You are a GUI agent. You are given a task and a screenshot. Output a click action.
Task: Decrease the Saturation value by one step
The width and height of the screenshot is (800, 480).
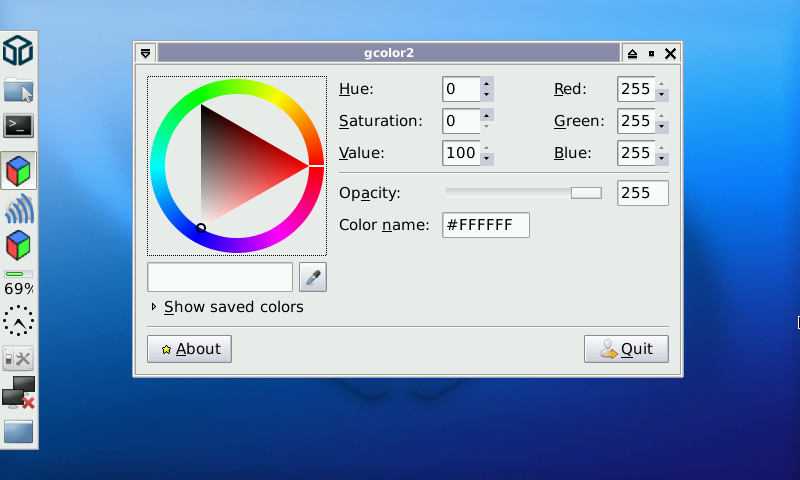tap(487, 127)
